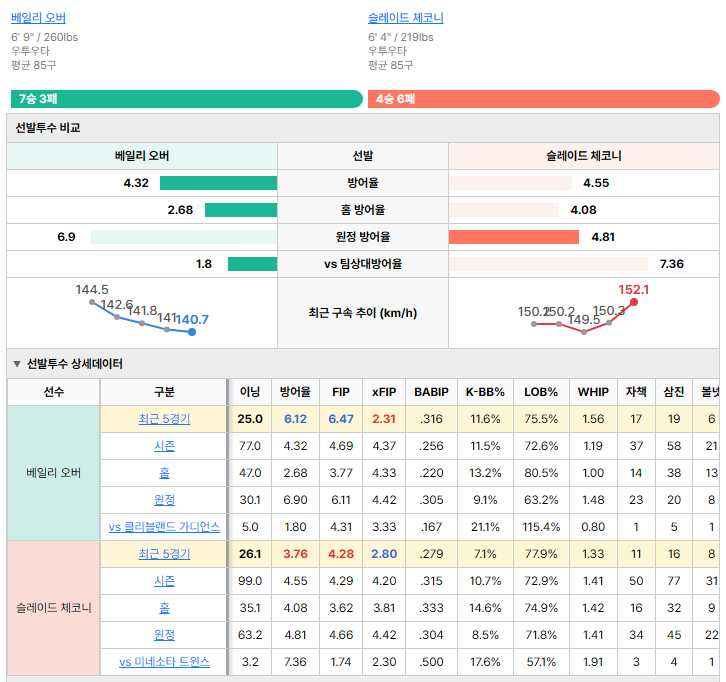
Task: Click 슬레이드 체코니's 홈 link
Action: pos(164,607)
